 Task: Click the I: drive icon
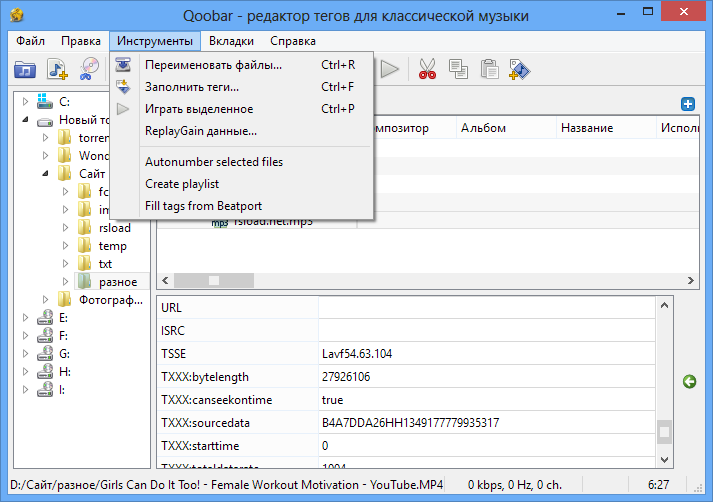[x=45, y=390]
